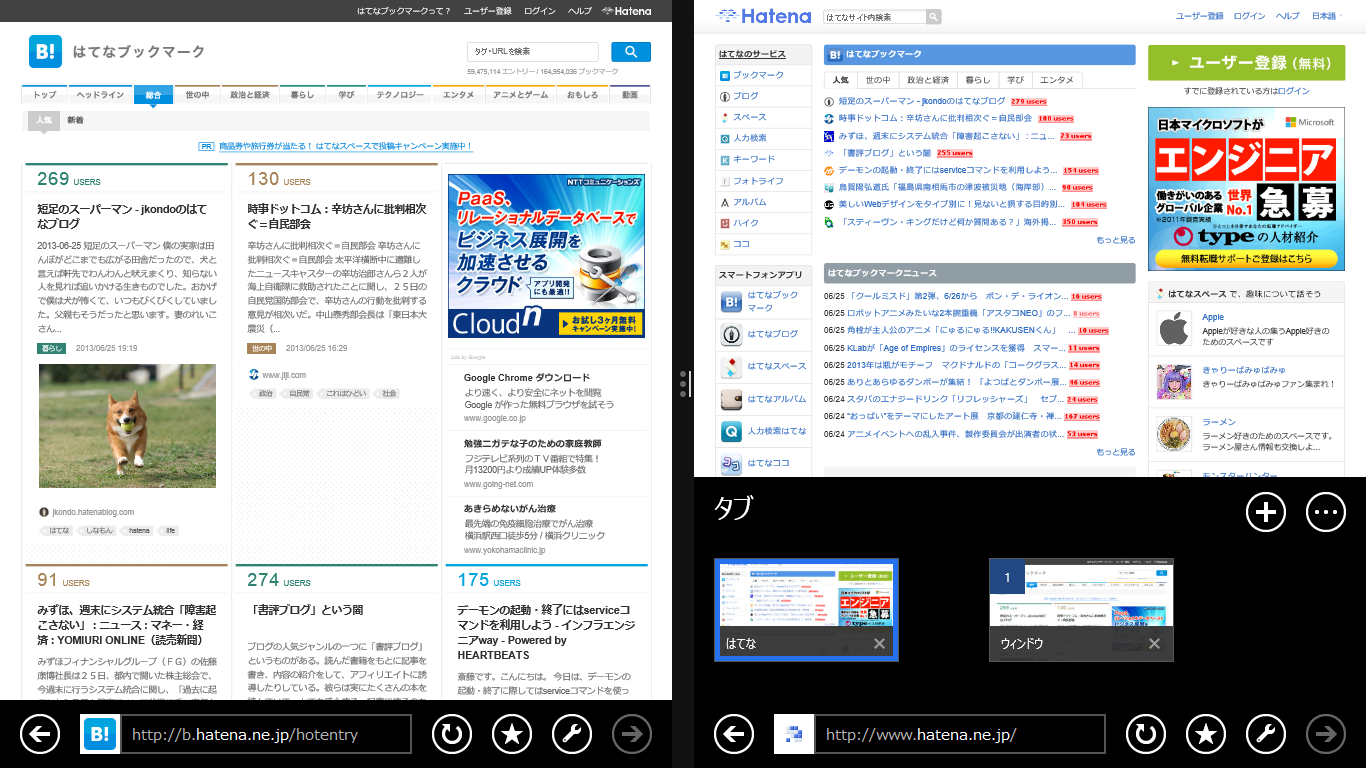Click the Hatena logo in right window

(764, 16)
